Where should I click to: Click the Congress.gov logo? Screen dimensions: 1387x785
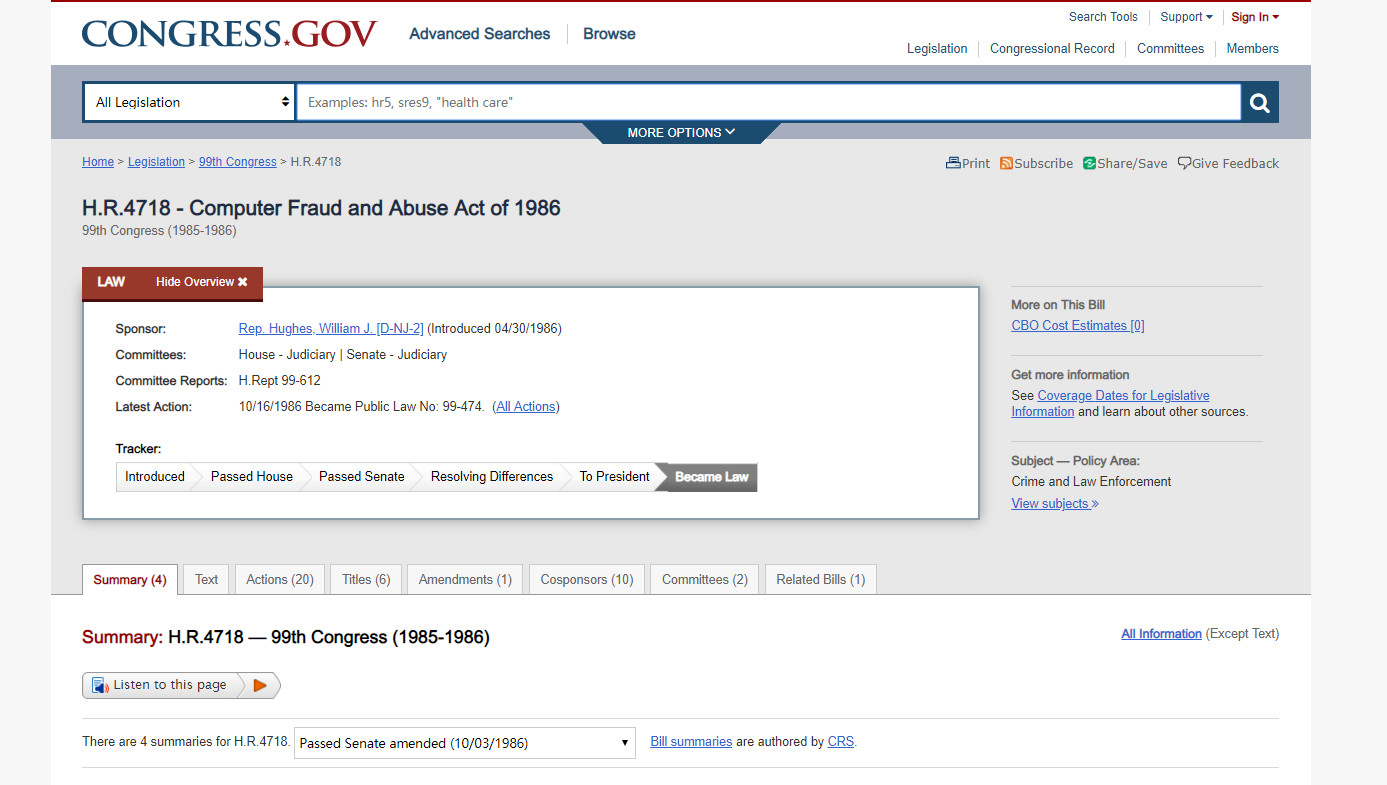(x=229, y=34)
